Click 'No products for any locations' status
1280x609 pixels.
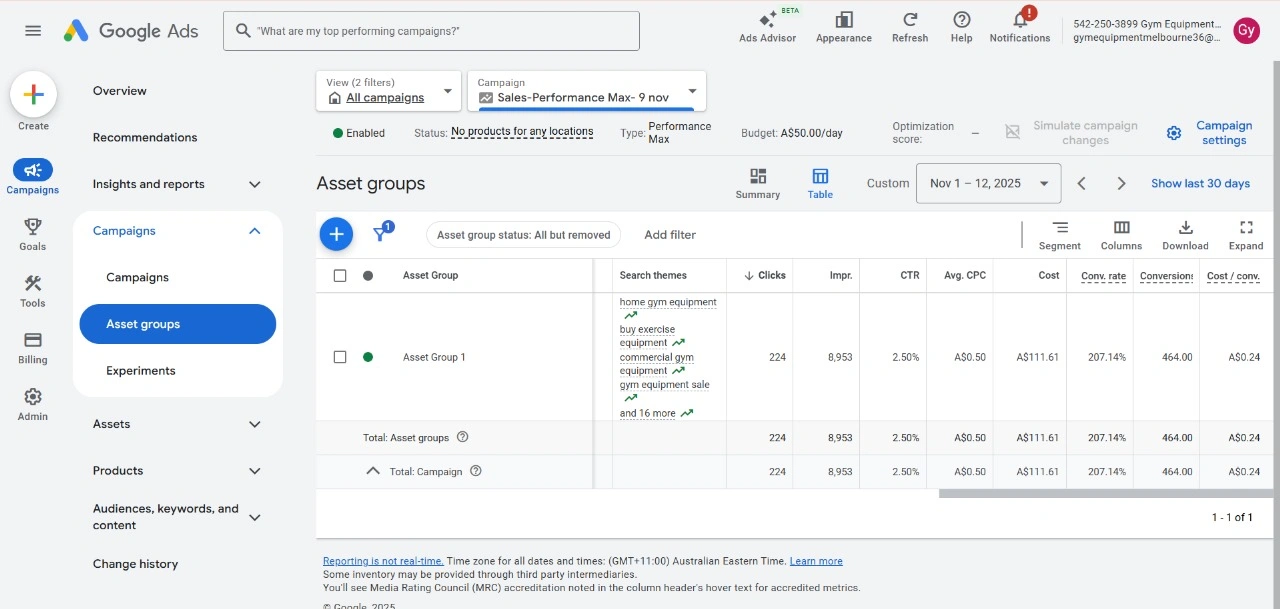[522, 132]
